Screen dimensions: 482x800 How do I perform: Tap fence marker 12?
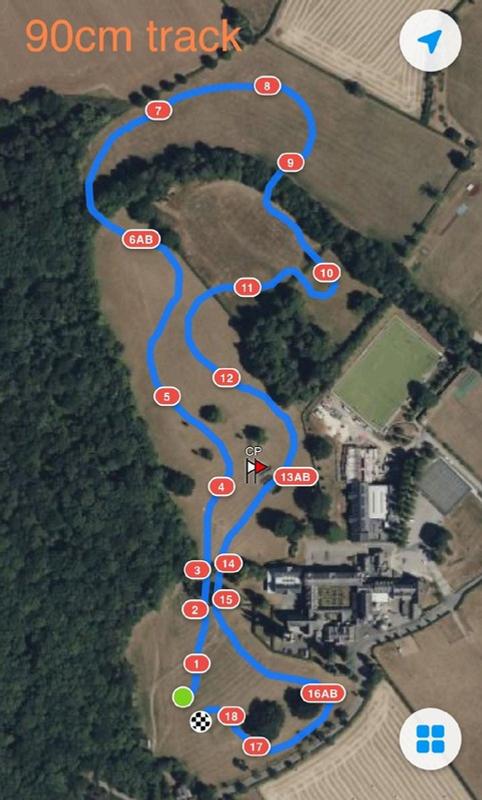[226, 378]
